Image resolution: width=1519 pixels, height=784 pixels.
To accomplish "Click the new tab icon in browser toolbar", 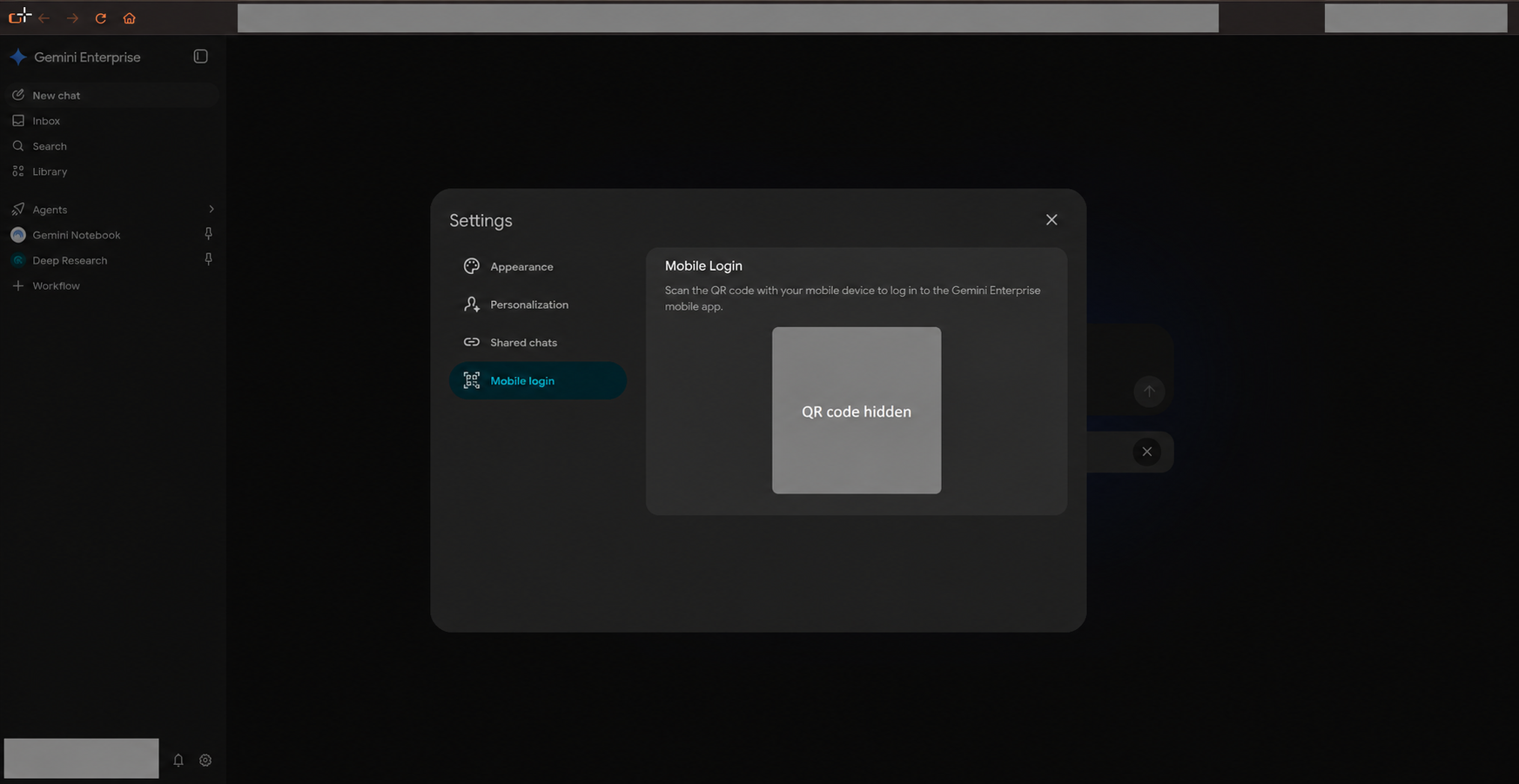I will [x=18, y=16].
